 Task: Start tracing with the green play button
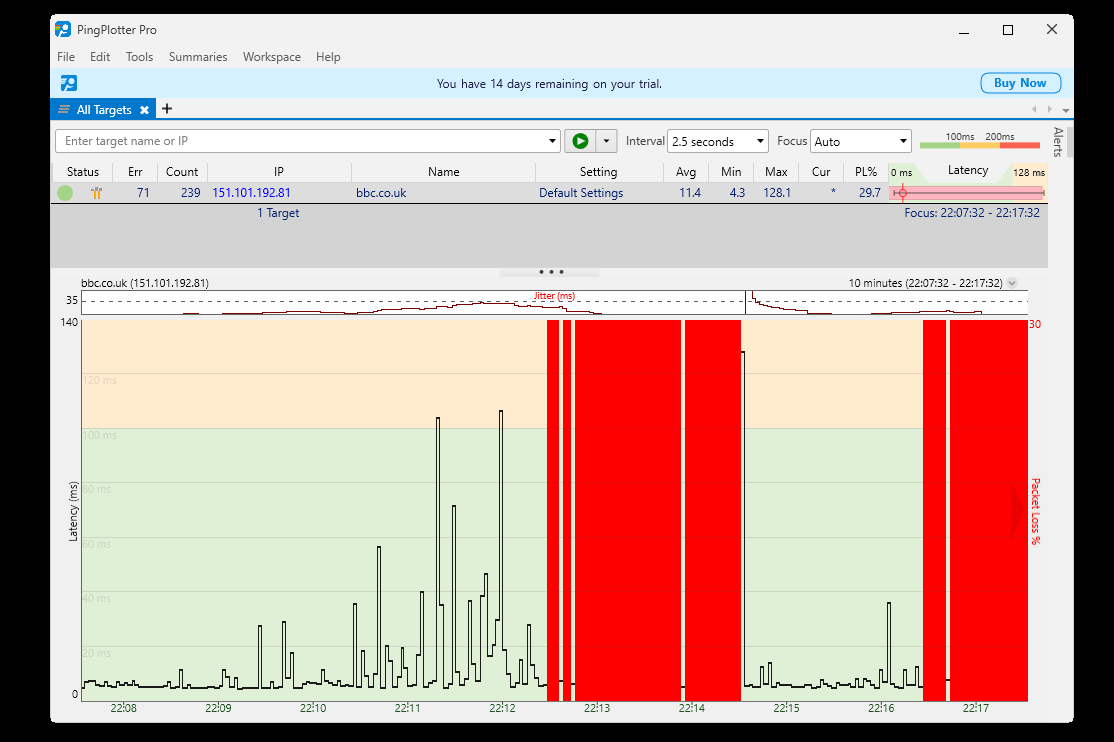point(580,141)
